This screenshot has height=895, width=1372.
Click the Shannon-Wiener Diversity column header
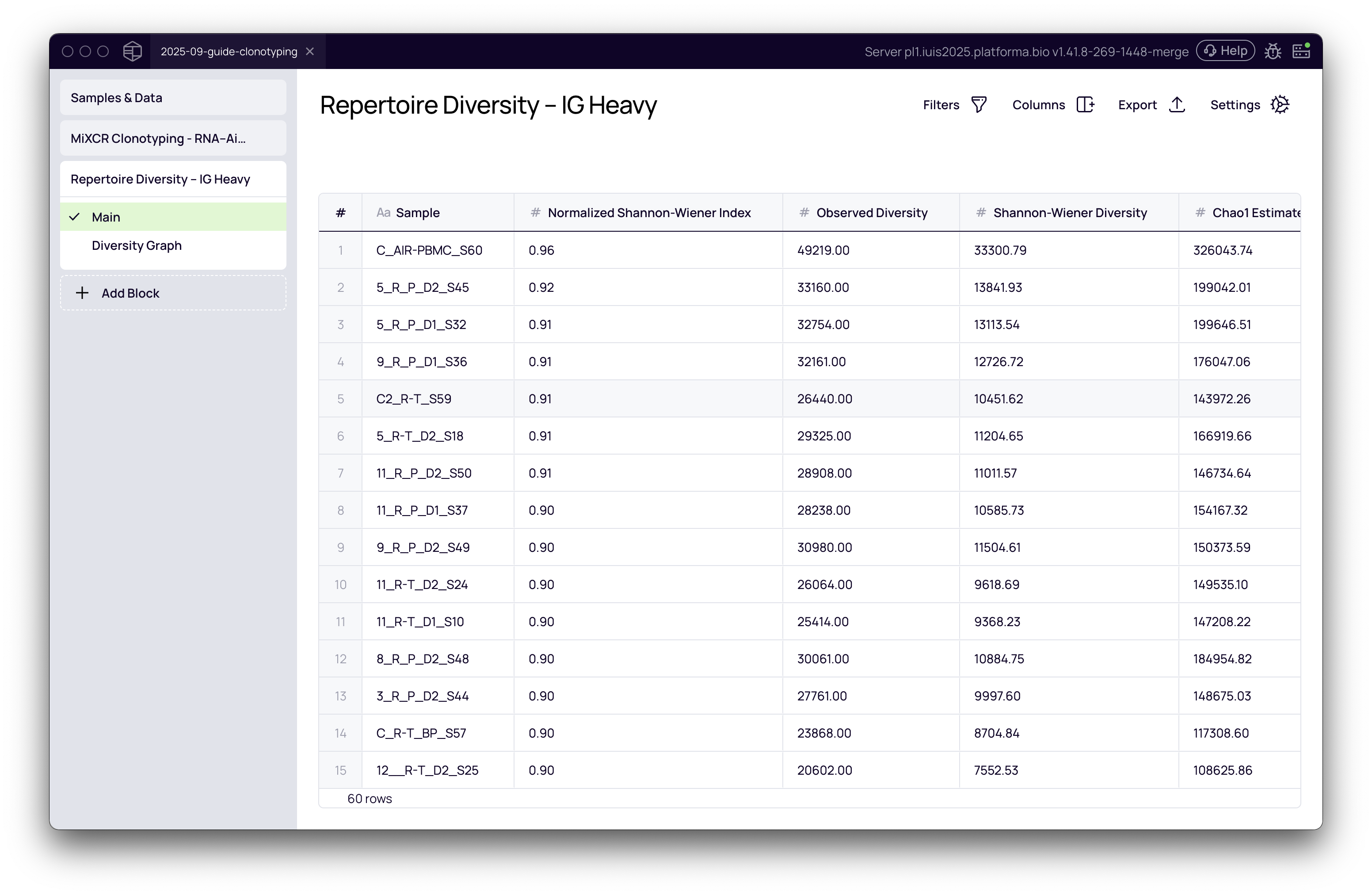coord(1069,213)
